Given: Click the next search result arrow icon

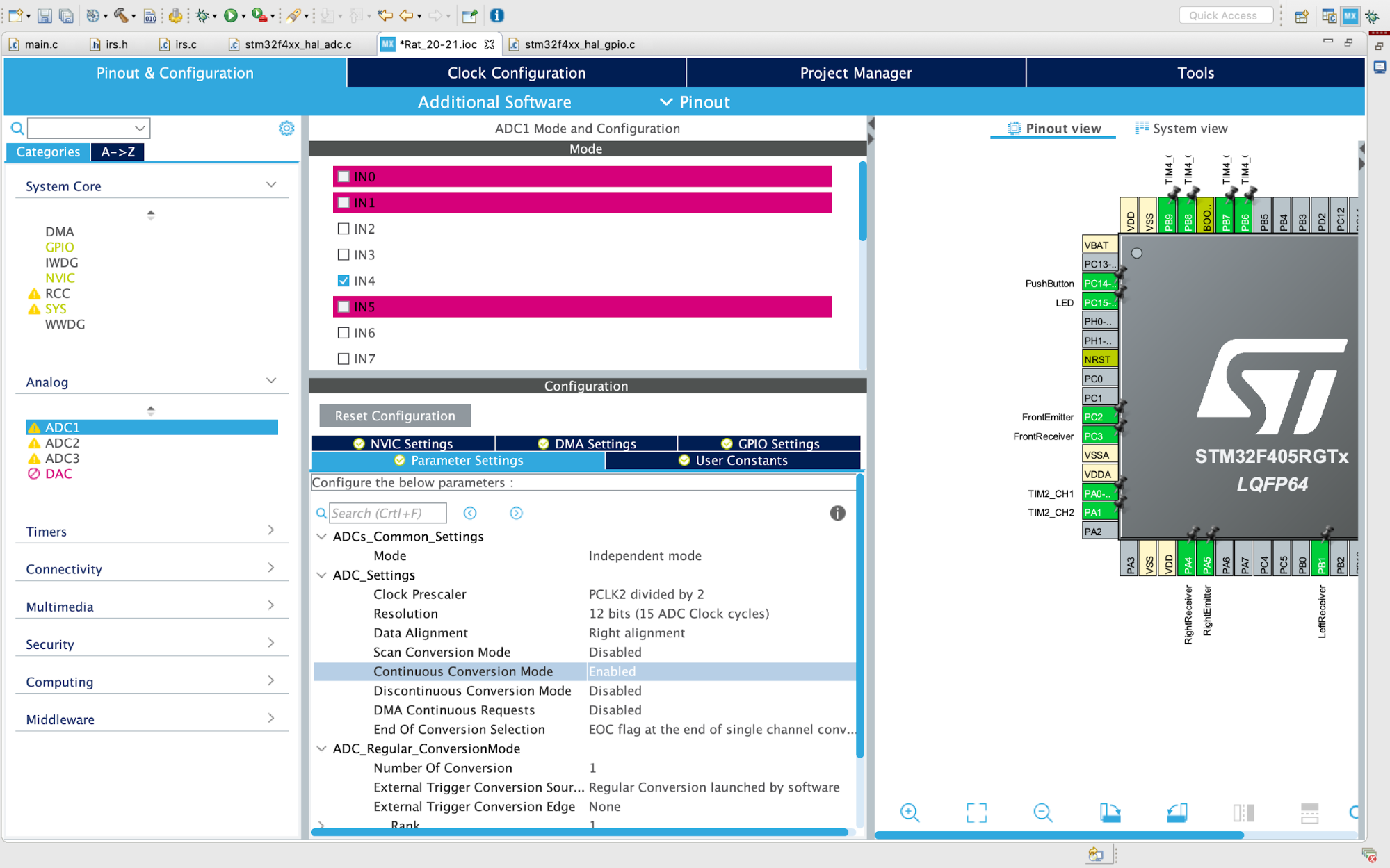Looking at the screenshot, I should tap(516, 513).
